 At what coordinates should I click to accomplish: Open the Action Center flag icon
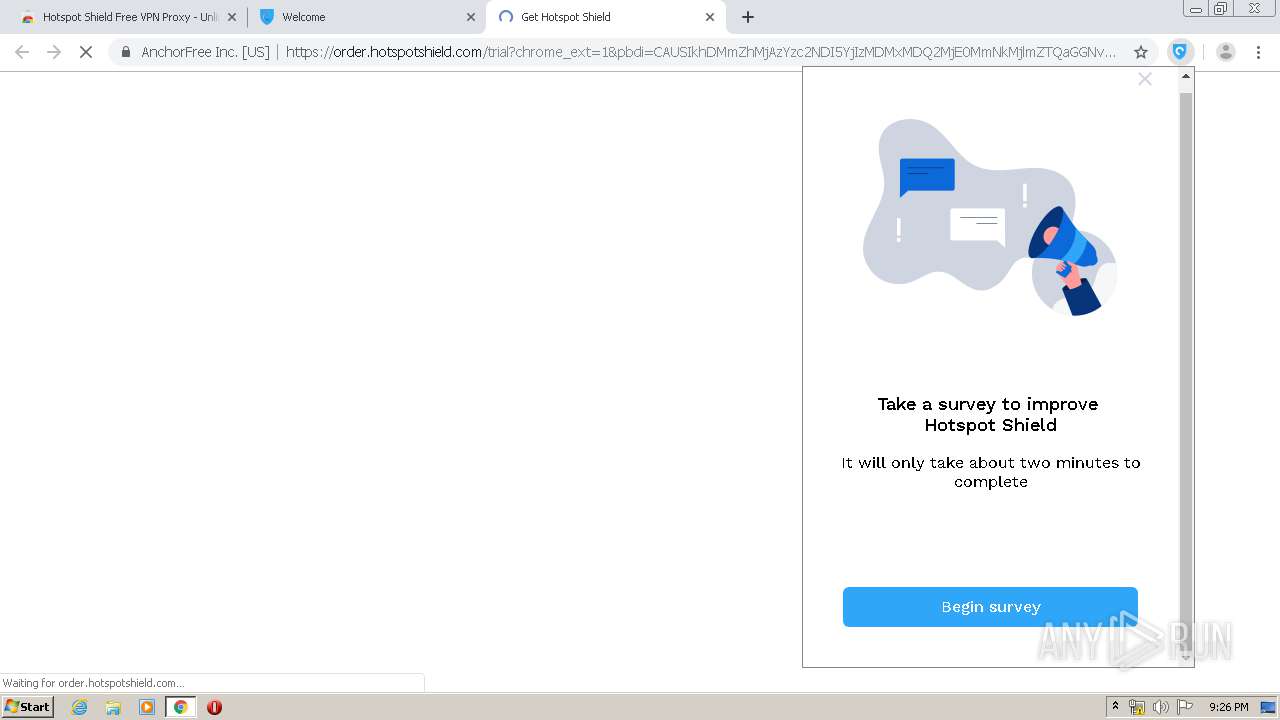click(1185, 707)
